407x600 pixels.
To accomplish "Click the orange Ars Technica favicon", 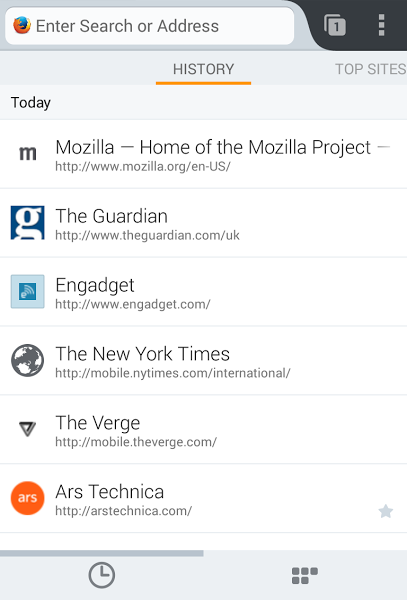I will tap(28, 498).
